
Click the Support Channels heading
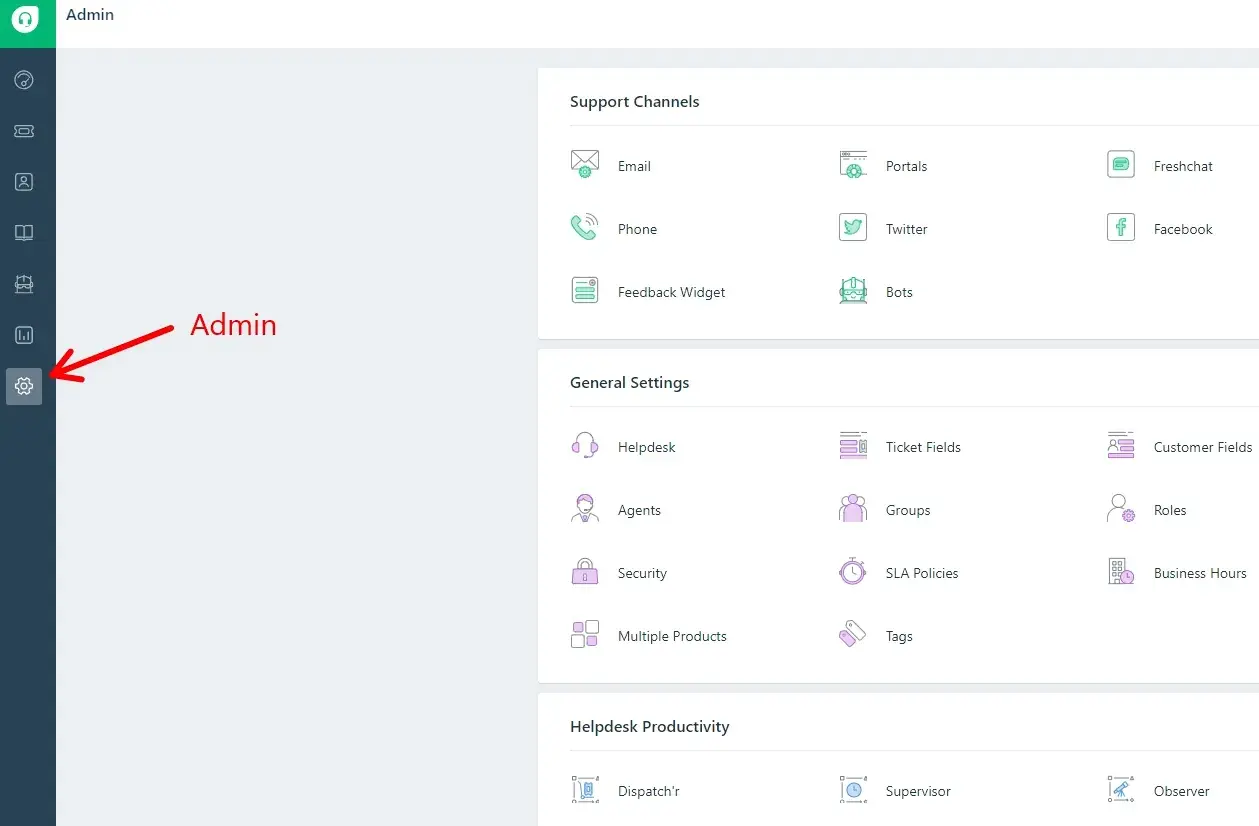click(x=634, y=102)
